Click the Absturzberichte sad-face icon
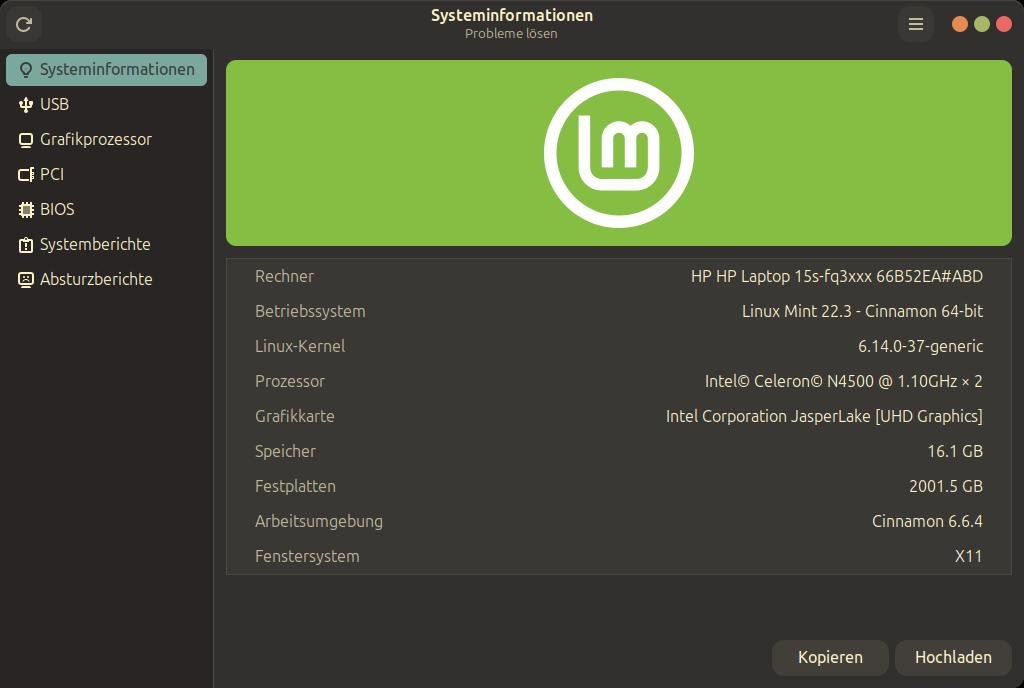 [25, 279]
